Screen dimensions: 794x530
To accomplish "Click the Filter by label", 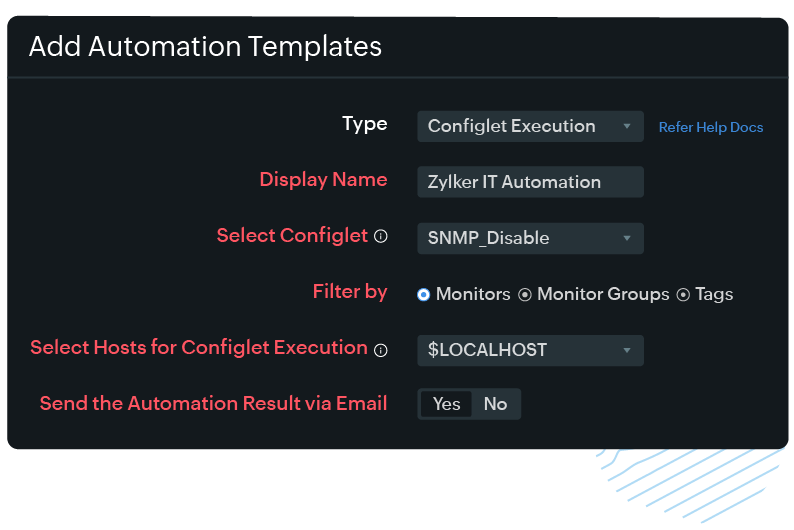I will point(349,292).
